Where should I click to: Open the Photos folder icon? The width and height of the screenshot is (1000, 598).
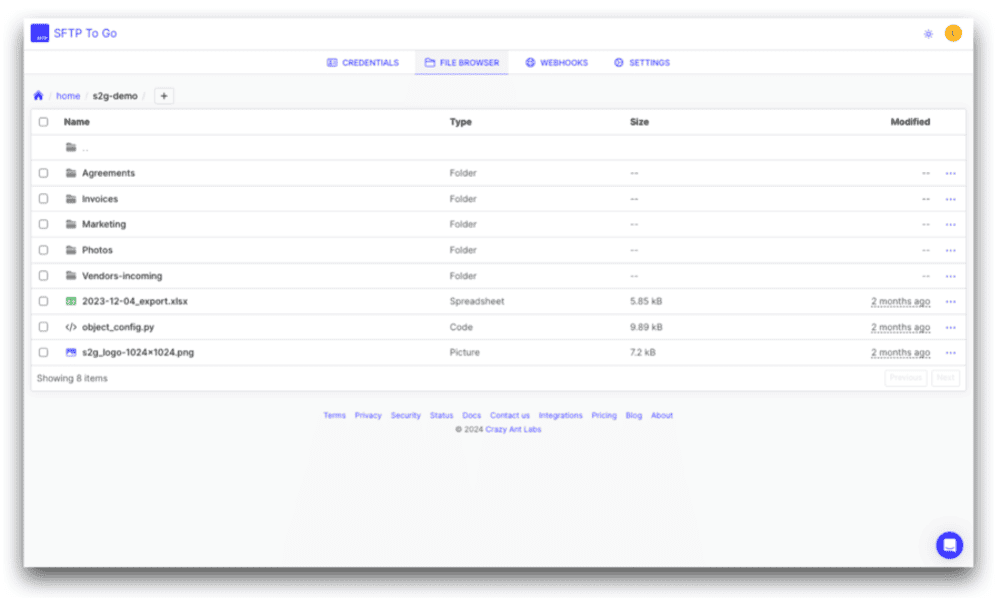pyautogui.click(x=71, y=250)
